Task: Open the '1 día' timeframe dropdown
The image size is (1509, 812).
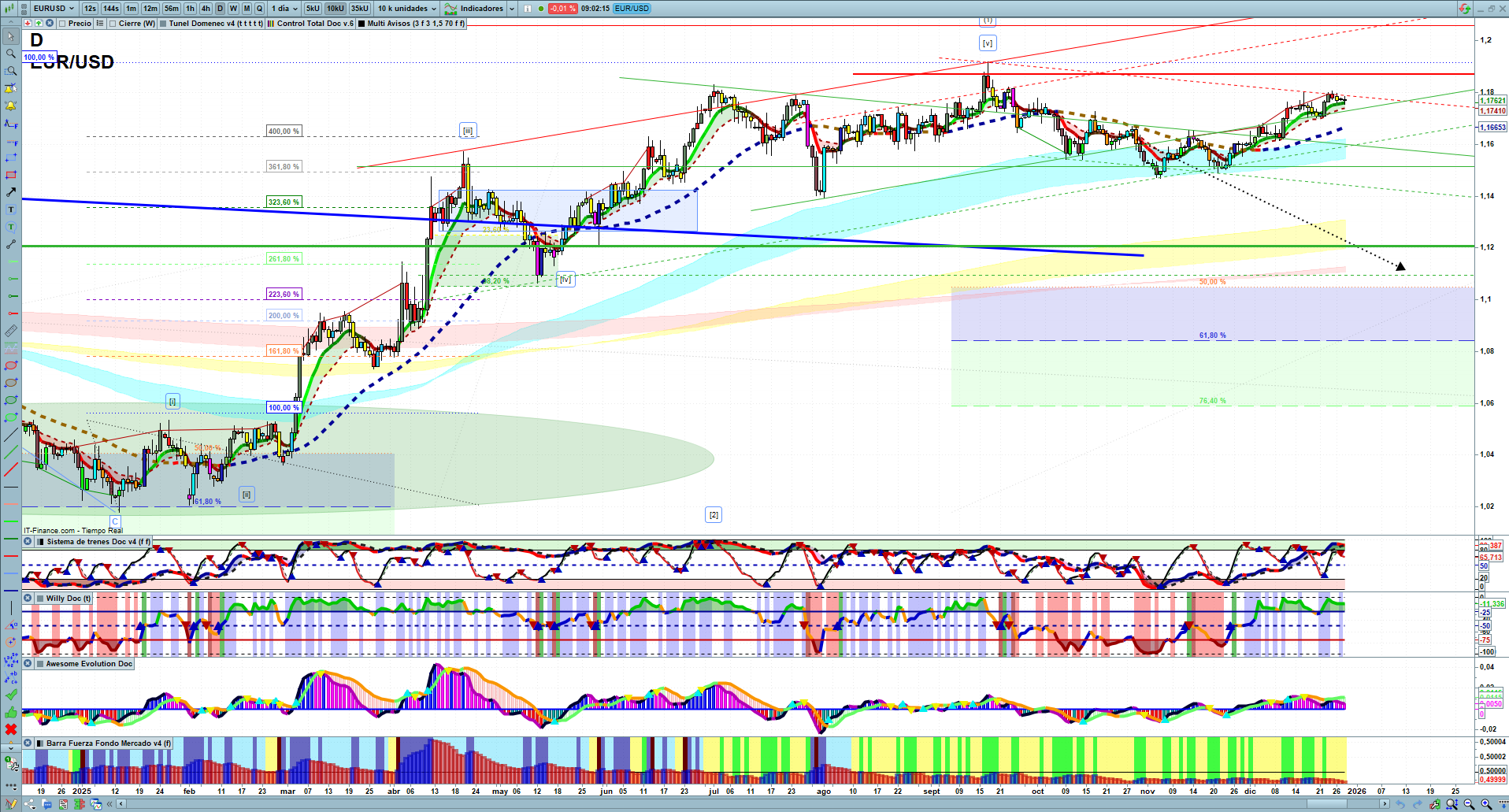Action: pyautogui.click(x=284, y=9)
